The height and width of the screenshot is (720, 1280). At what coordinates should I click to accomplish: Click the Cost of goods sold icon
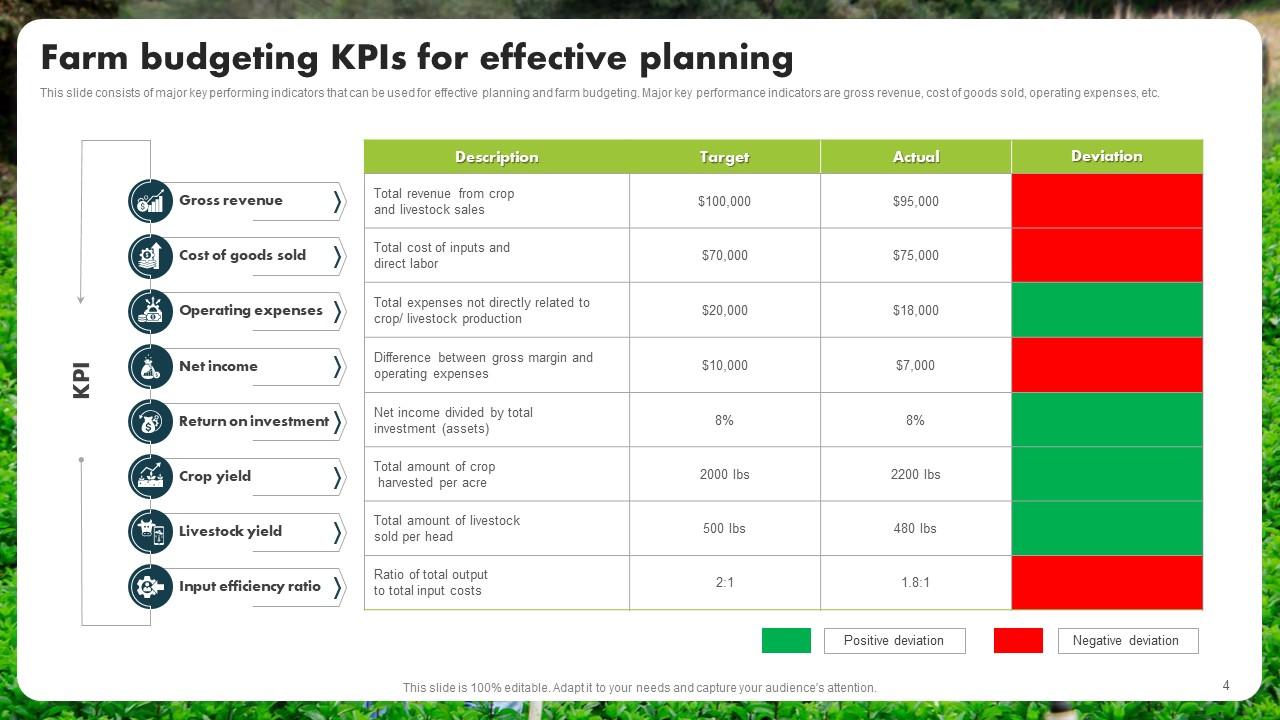(151, 256)
